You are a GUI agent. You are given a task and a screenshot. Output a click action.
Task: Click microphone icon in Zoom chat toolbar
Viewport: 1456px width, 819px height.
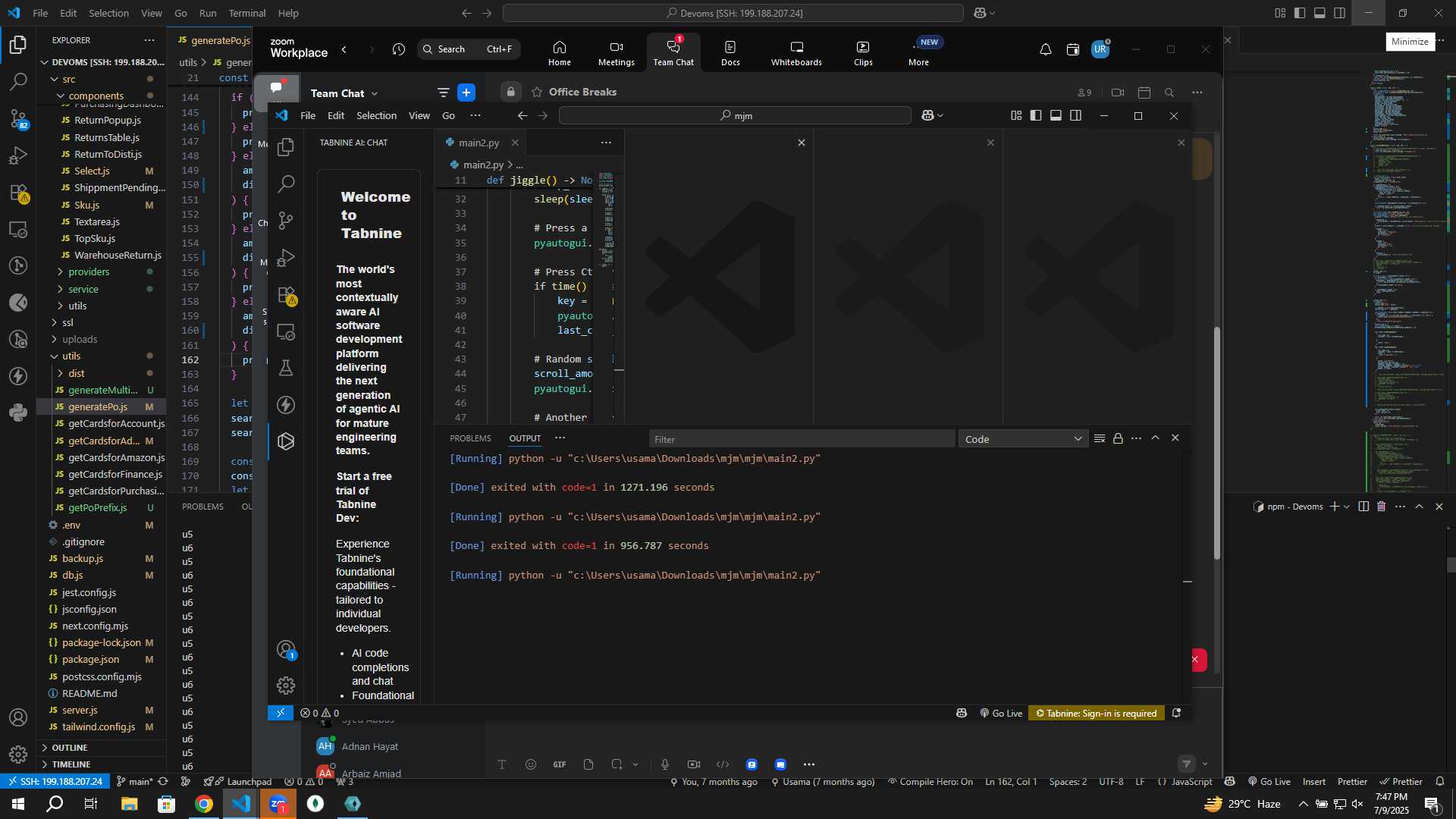click(665, 764)
